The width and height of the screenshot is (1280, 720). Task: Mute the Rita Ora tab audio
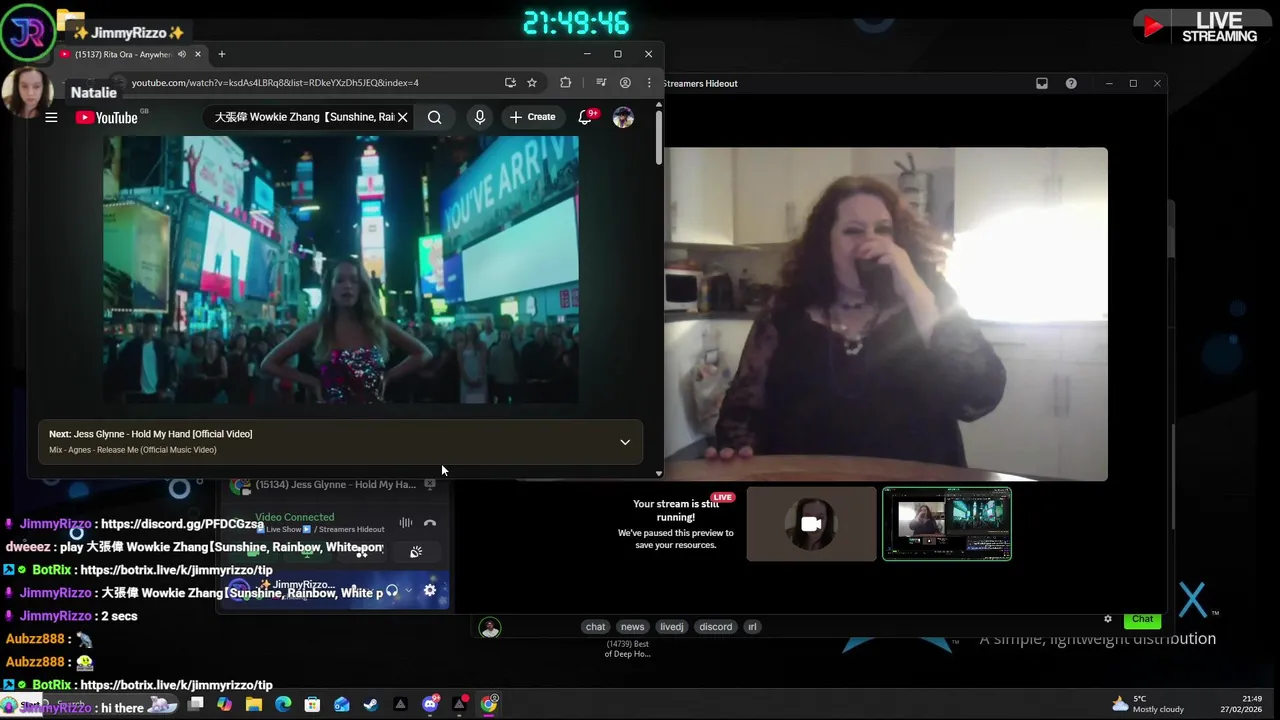tap(181, 54)
